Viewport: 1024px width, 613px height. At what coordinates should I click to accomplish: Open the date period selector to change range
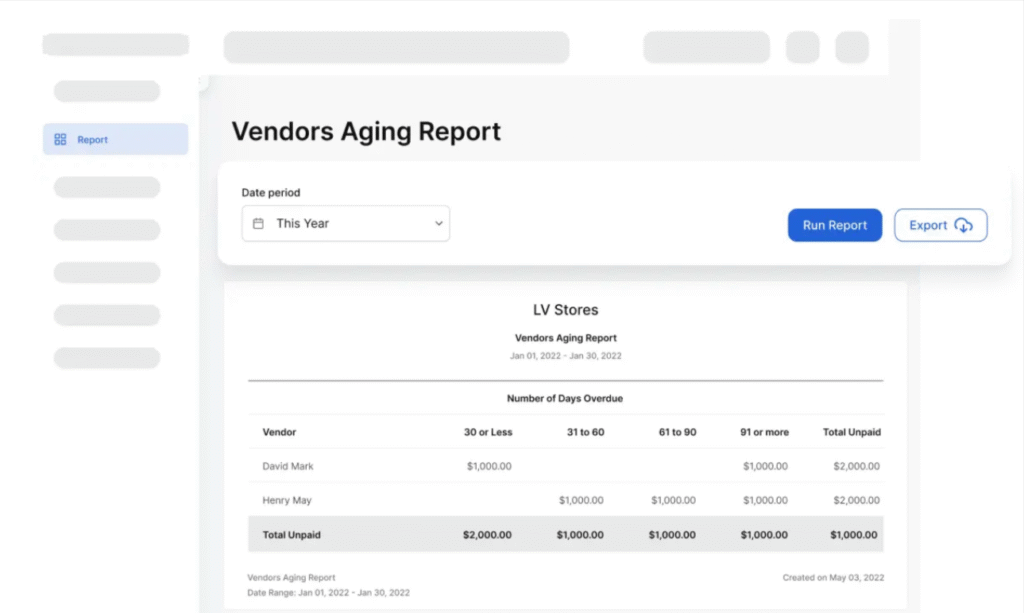coord(345,223)
